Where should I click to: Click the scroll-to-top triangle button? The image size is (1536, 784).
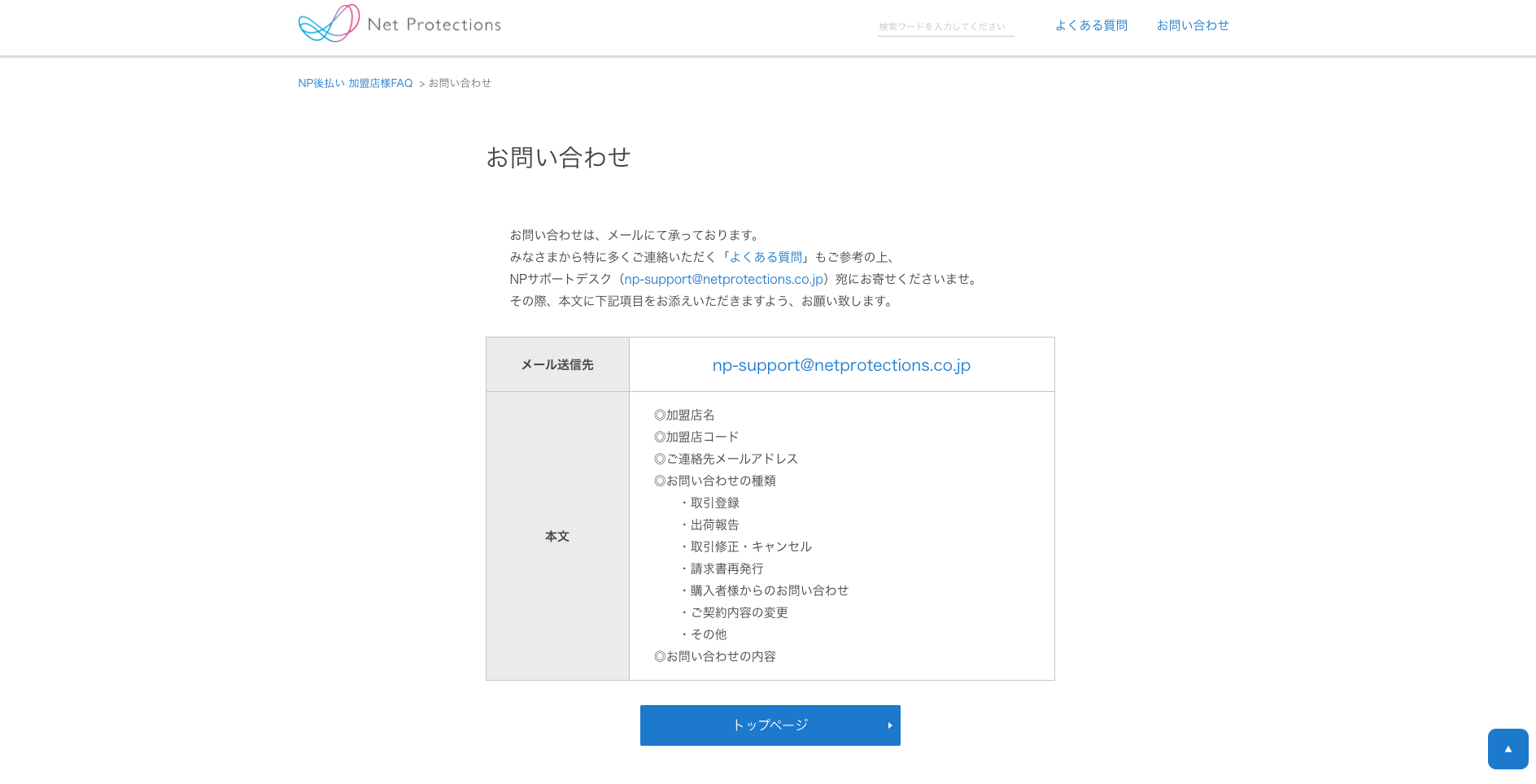[x=1508, y=748]
